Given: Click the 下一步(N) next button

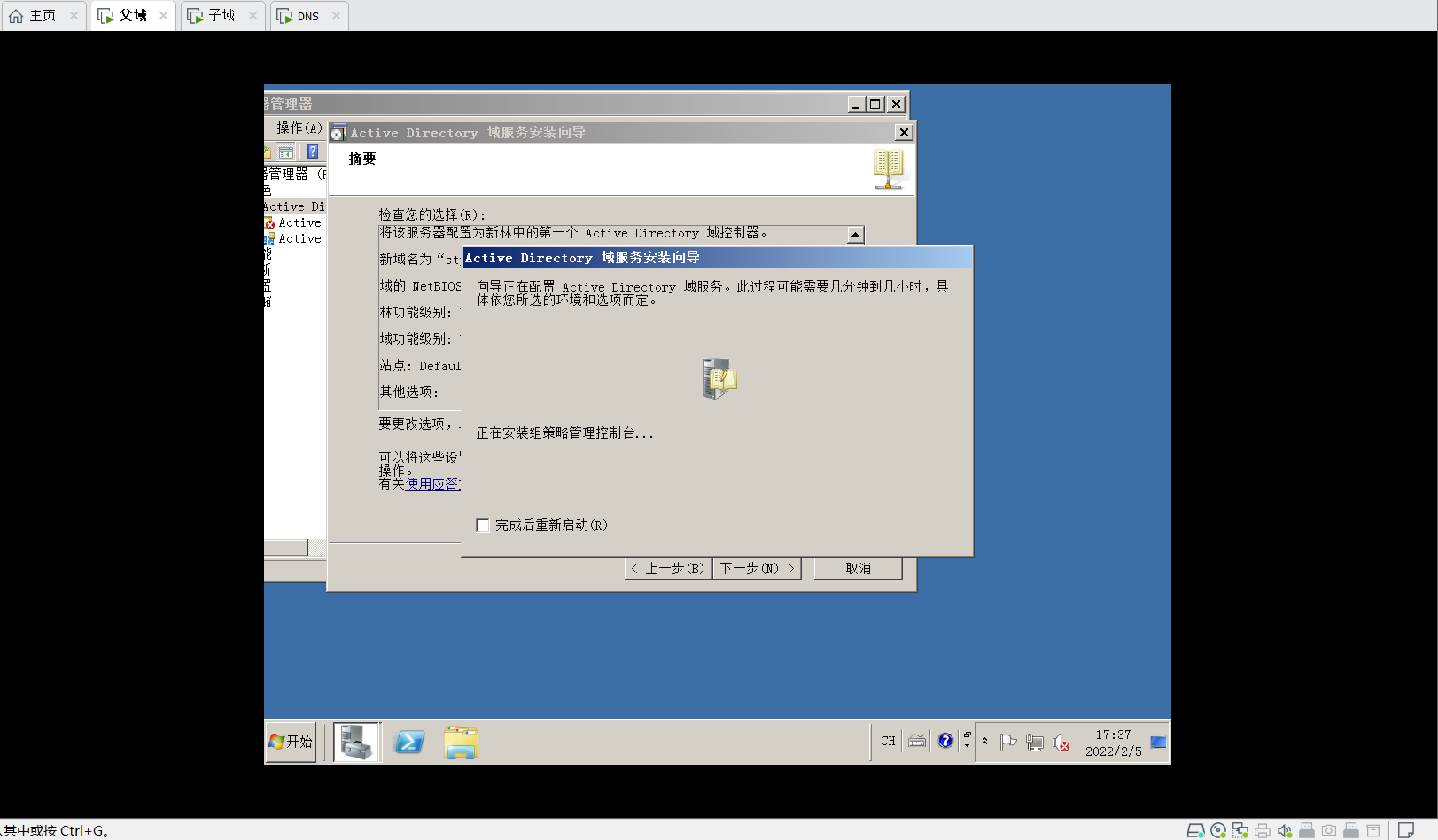Looking at the screenshot, I should point(757,569).
